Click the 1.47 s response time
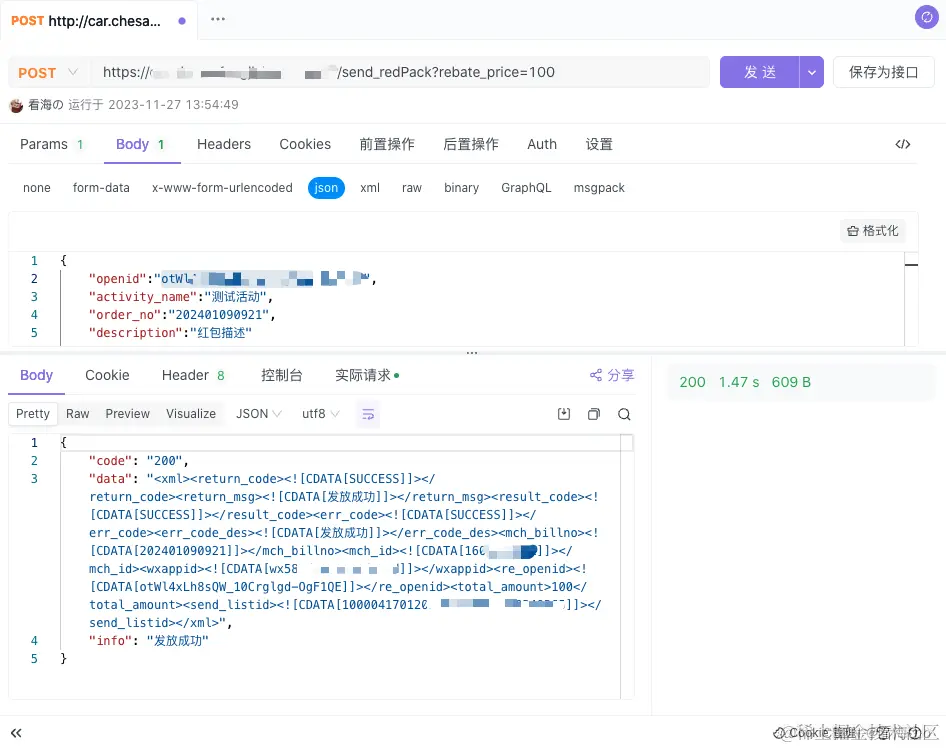 click(739, 382)
